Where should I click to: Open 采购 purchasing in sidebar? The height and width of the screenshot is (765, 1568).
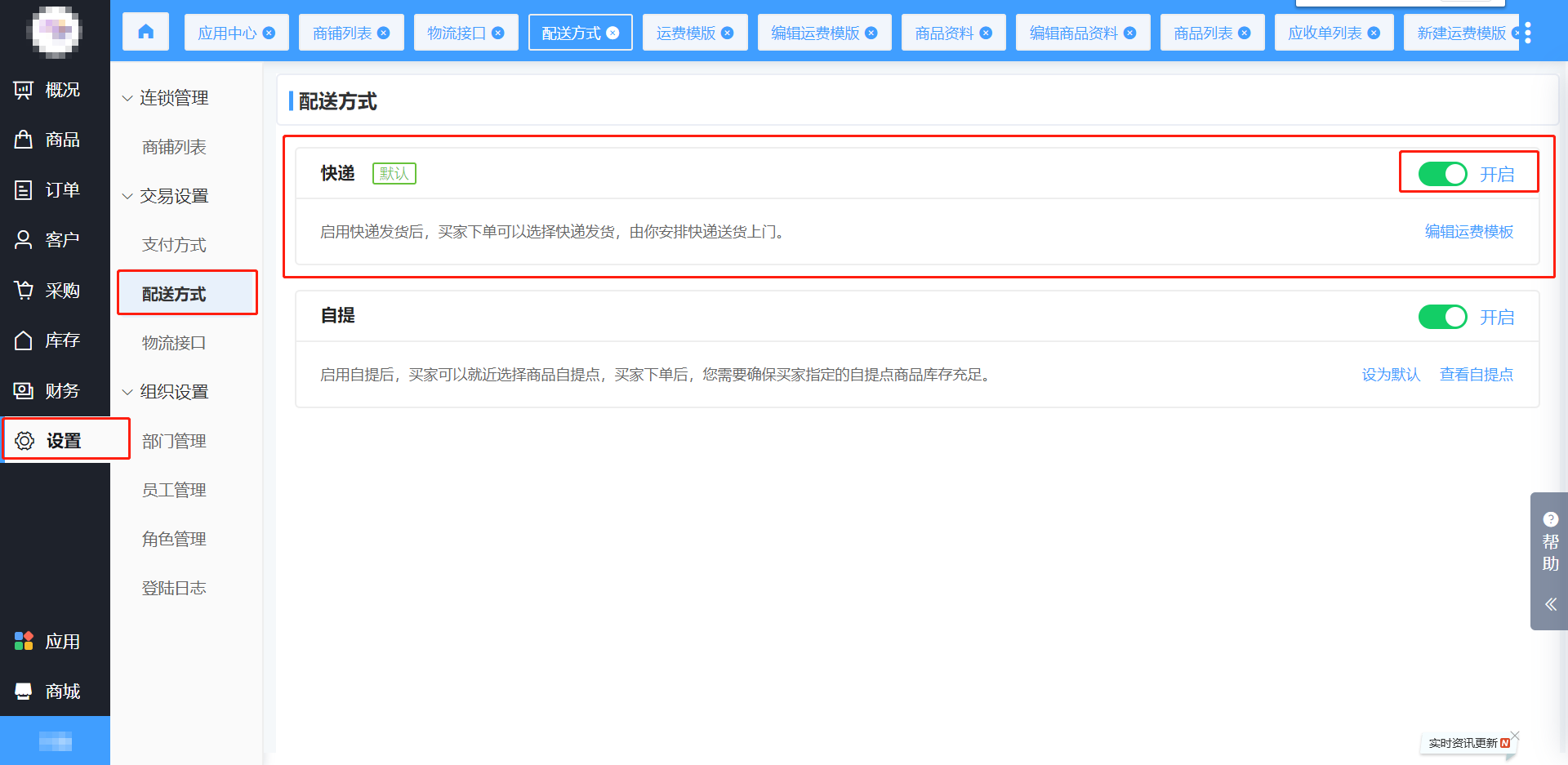pyautogui.click(x=47, y=291)
